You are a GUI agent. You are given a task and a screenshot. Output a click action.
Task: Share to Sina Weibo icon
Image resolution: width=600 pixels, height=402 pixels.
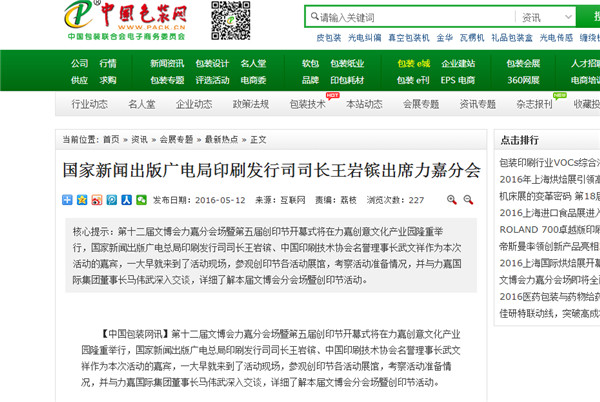click(x=97, y=200)
